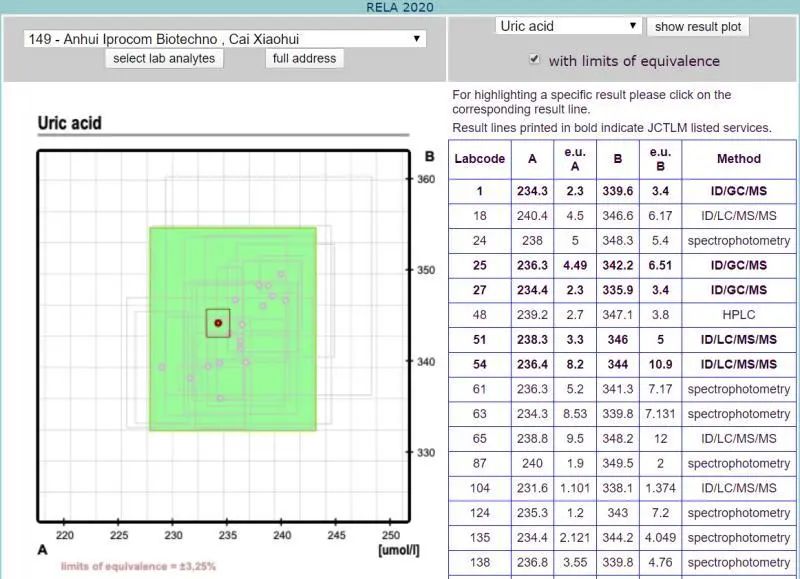Highlight labcode 138 result row
The height and width of the screenshot is (579, 800).
(x=620, y=563)
